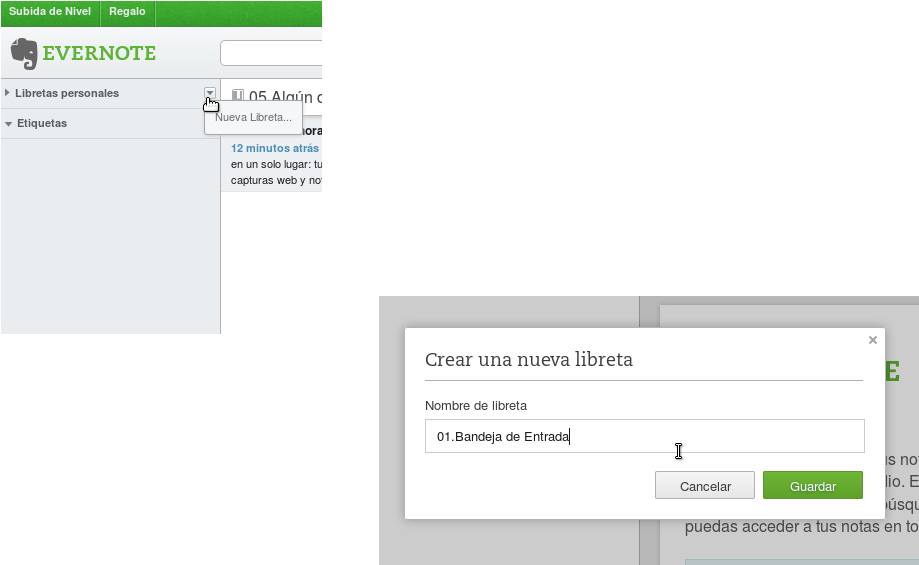Focus the Evernote search box
This screenshot has height=565, width=919.
click(x=271, y=53)
